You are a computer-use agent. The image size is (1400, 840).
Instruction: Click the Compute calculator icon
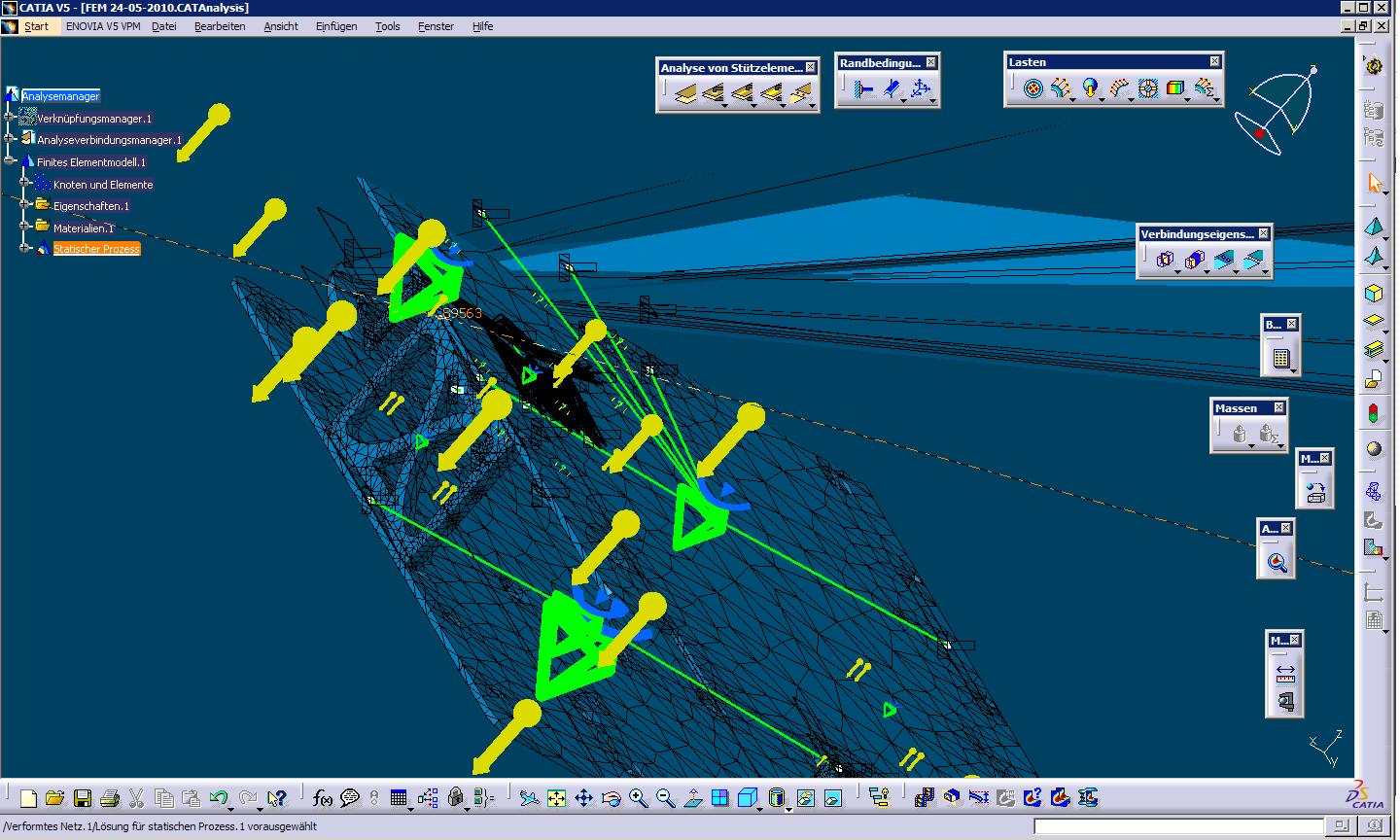1280,358
